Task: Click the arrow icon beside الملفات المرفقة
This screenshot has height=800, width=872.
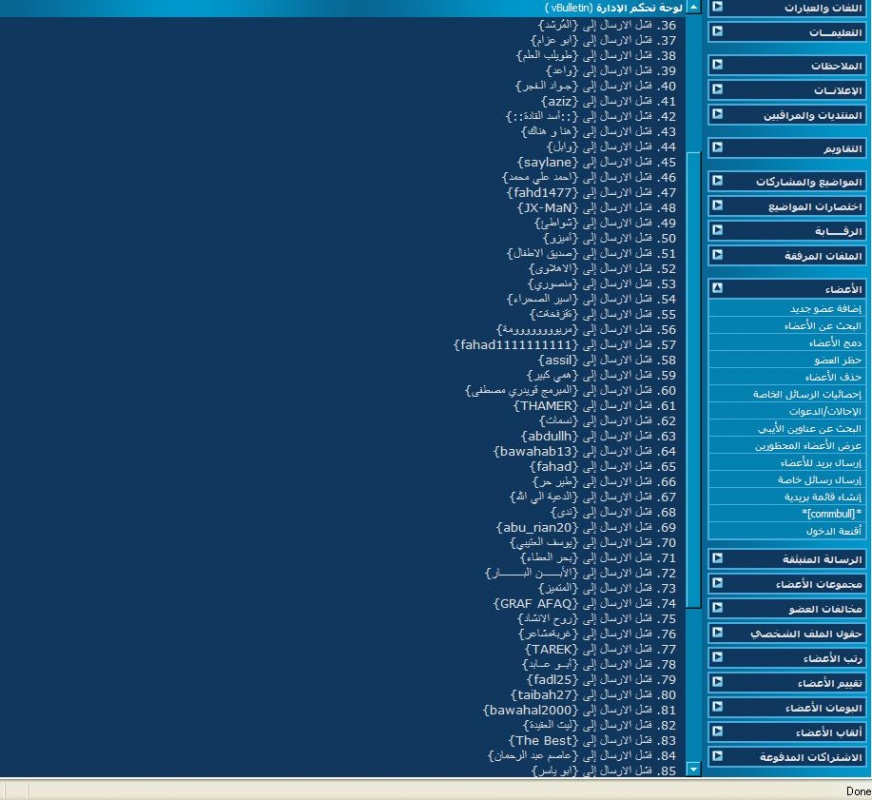Action: click(x=717, y=255)
